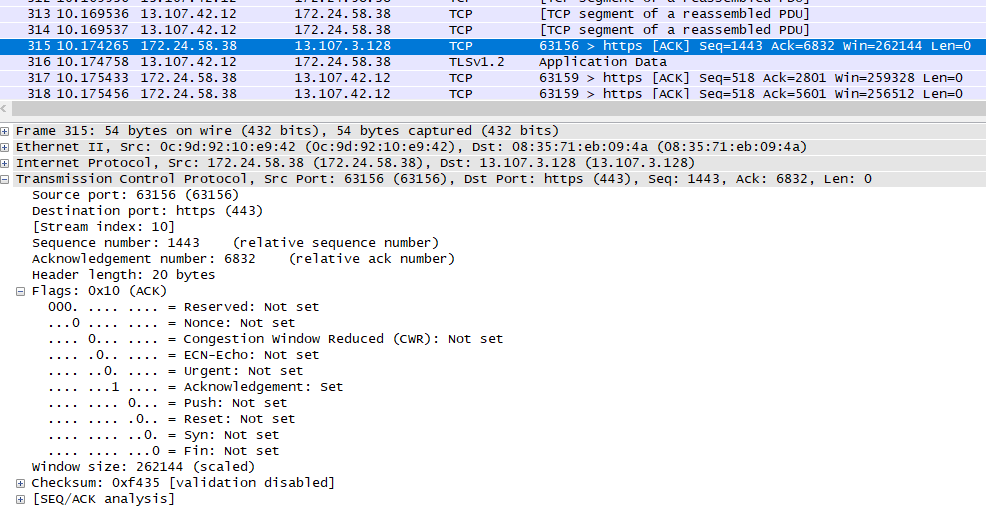Click the Acknowledgement: Set flag line

click(x=195, y=387)
